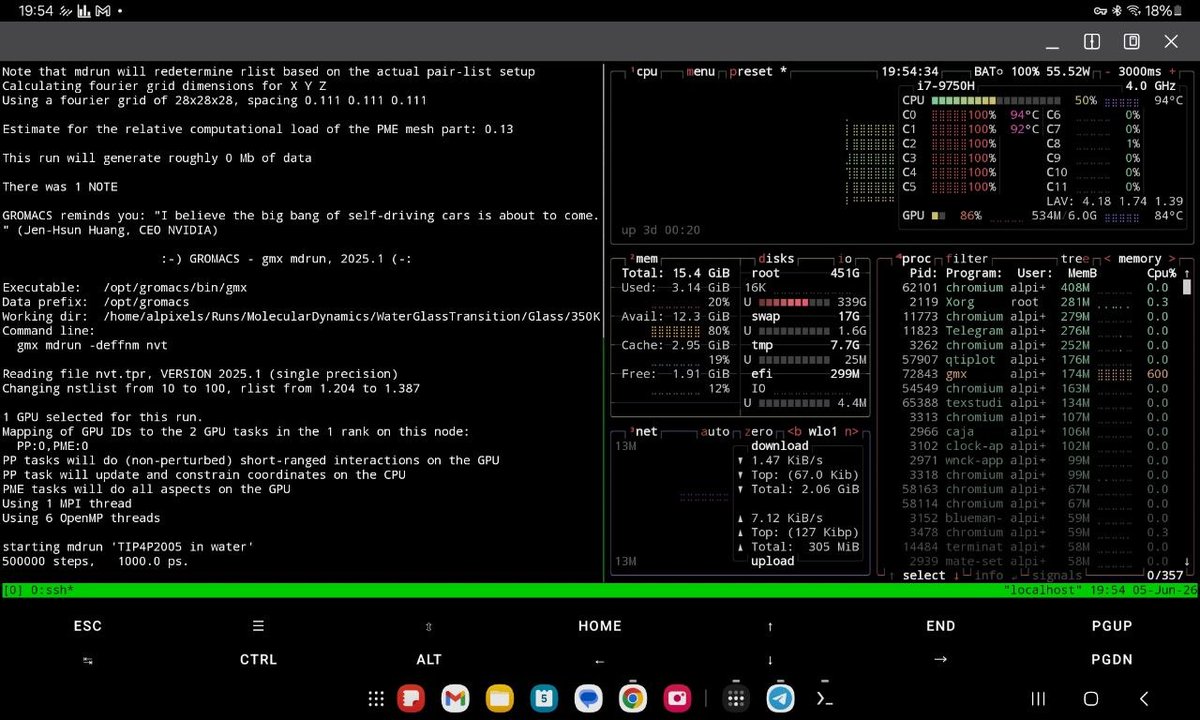
Task: Tap the Android recents navigation button
Action: pos(1038,699)
